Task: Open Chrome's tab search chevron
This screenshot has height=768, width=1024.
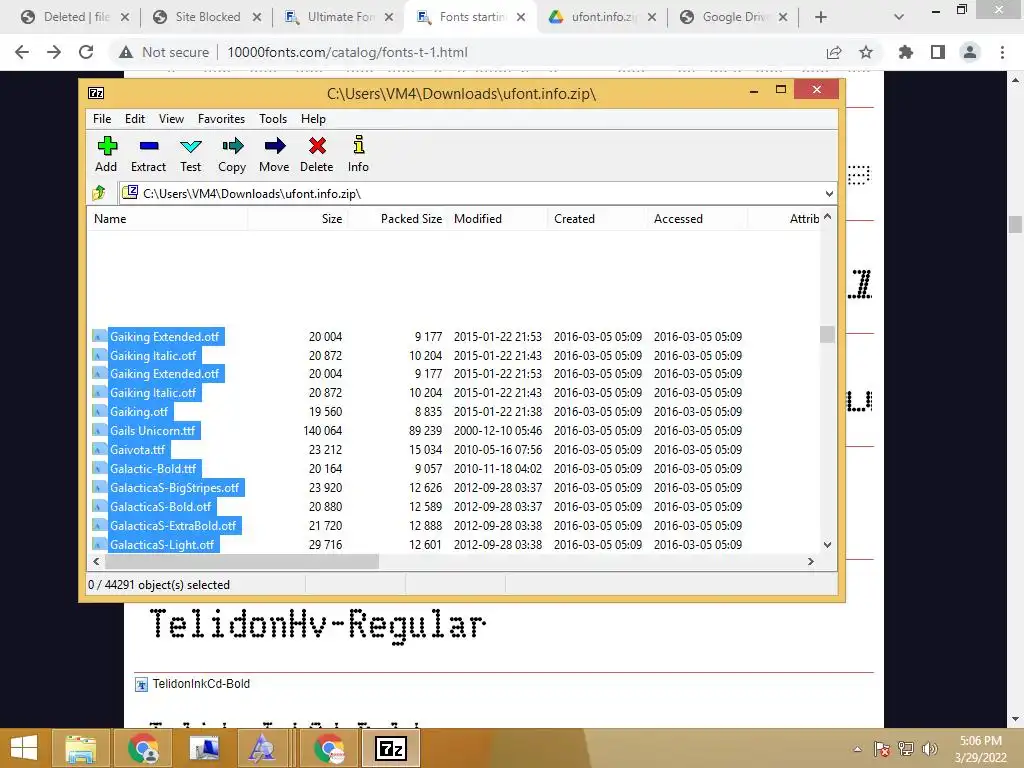Action: click(899, 17)
